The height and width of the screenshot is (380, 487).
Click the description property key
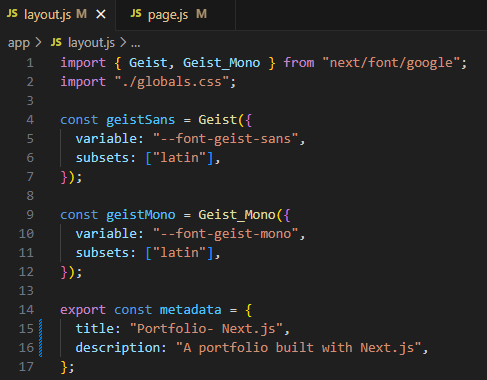click(x=118, y=348)
